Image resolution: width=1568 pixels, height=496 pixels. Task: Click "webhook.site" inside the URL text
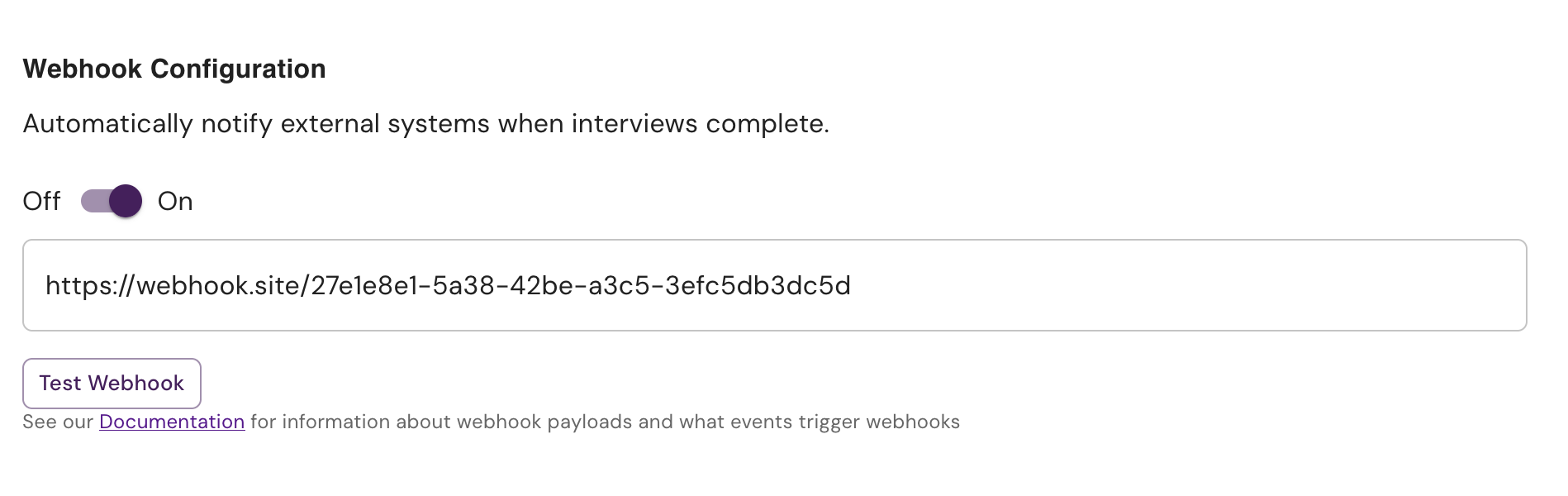click(x=219, y=286)
